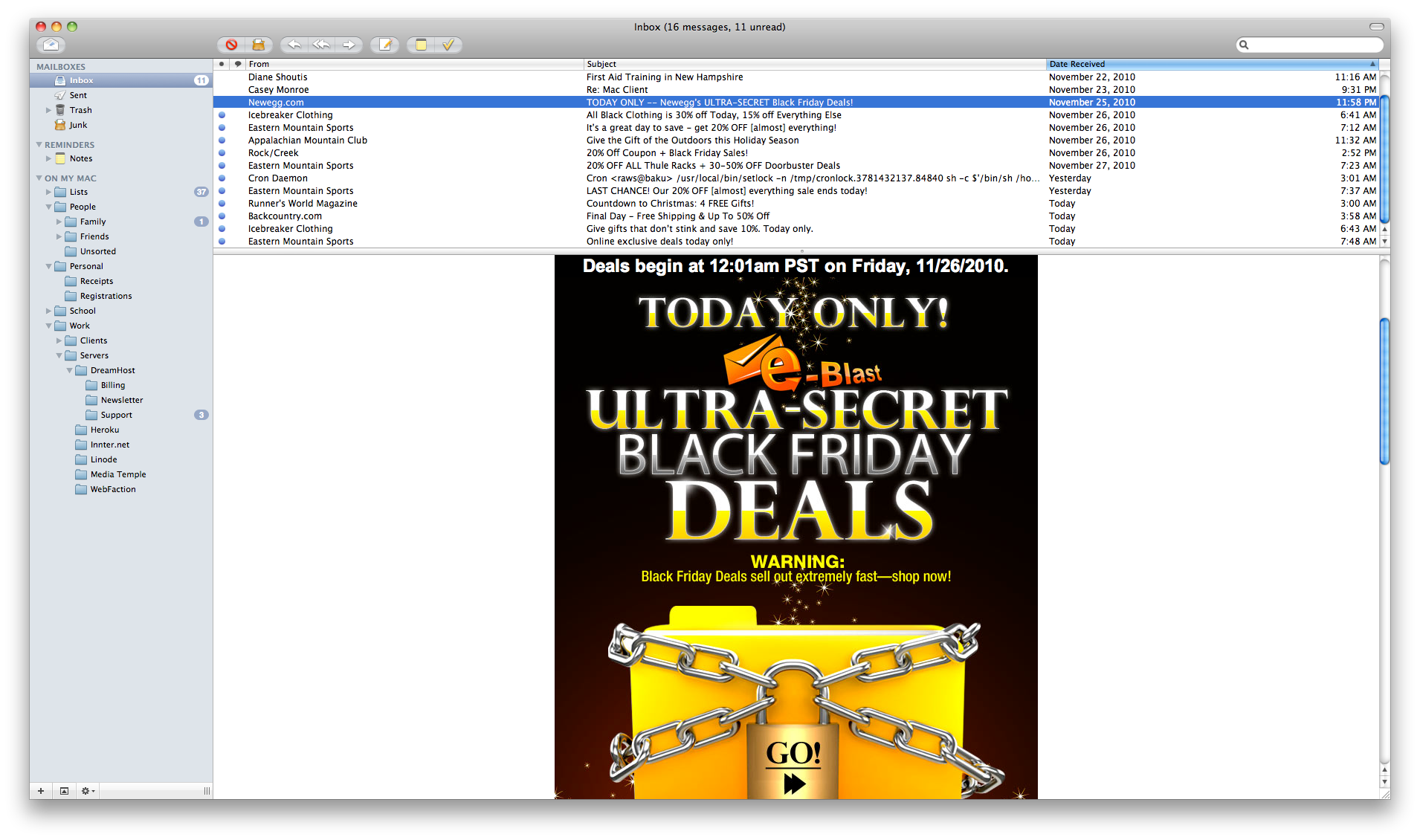Forward the selected message
The image size is (1420, 840).
[349, 45]
